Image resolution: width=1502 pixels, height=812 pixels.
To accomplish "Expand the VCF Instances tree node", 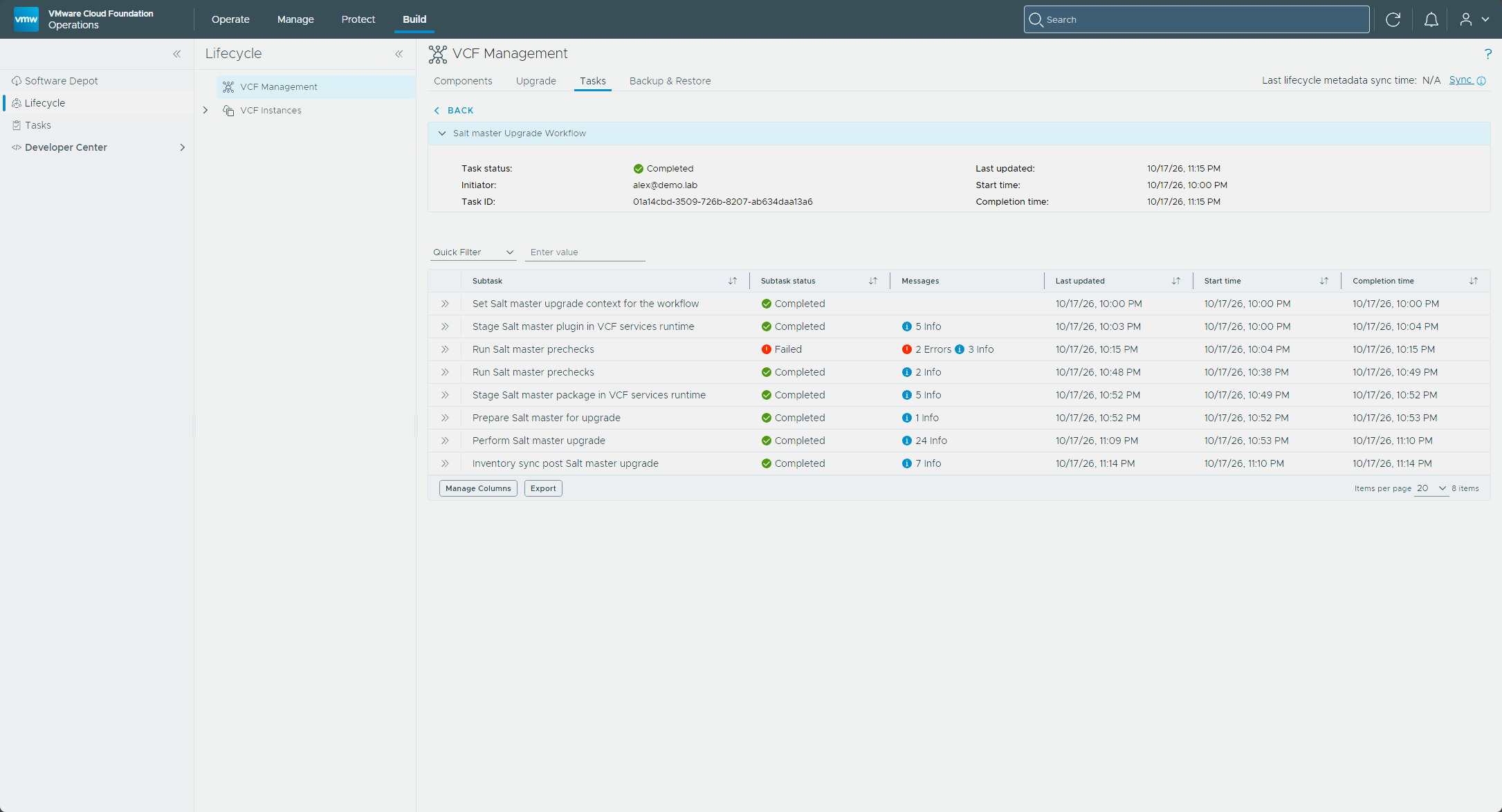I will click(x=205, y=110).
